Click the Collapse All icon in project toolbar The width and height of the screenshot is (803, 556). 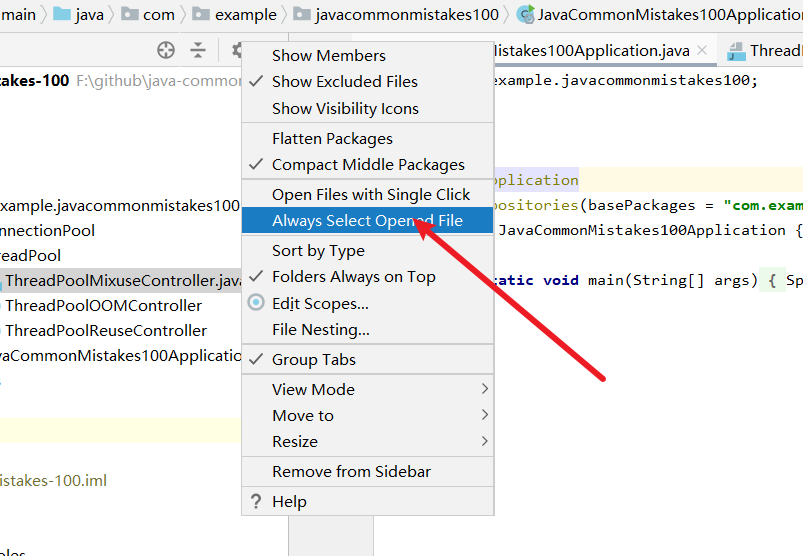(x=198, y=51)
